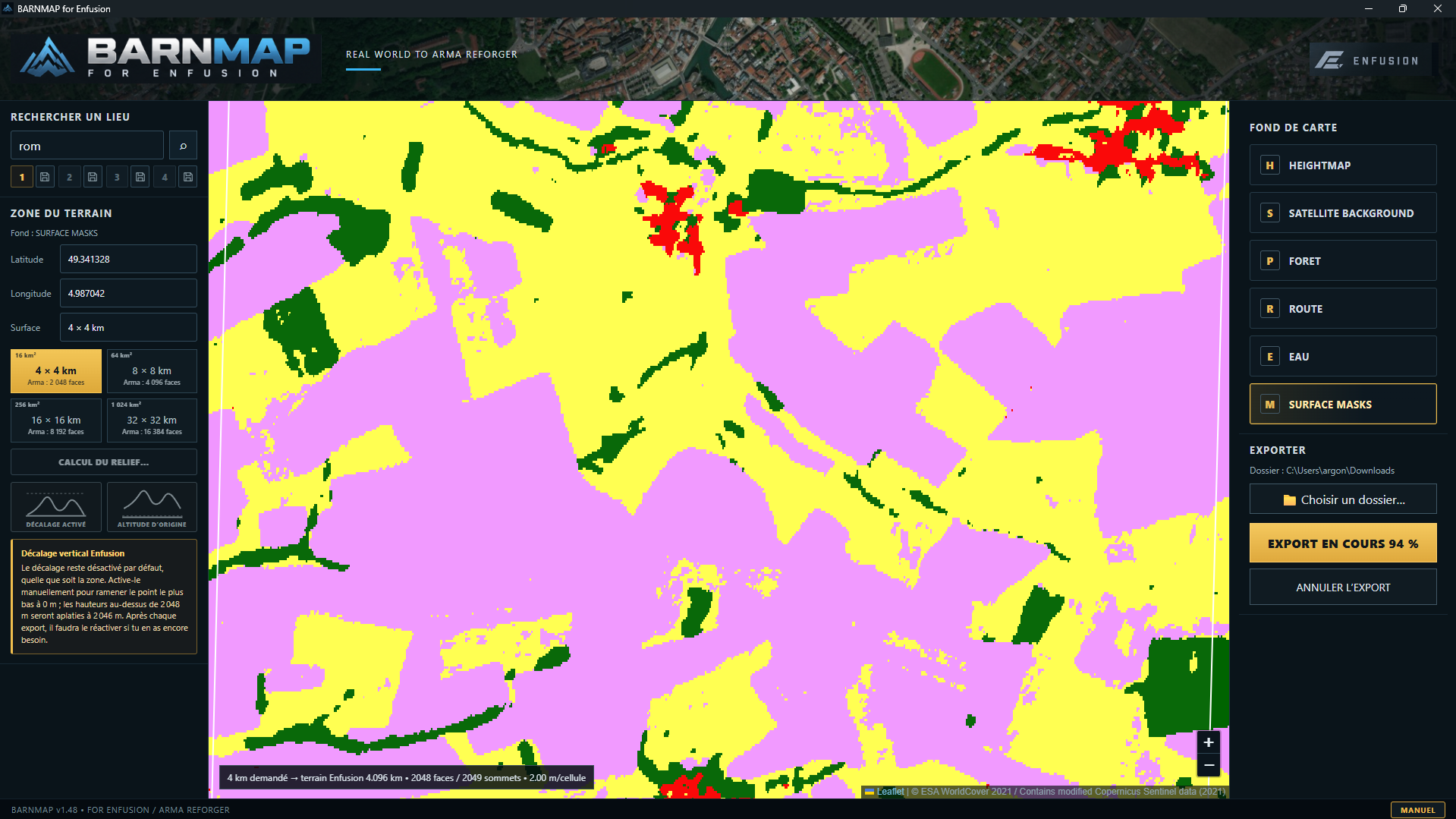
Task: Cancel the export with Annuler l'export
Action: coord(1343,587)
